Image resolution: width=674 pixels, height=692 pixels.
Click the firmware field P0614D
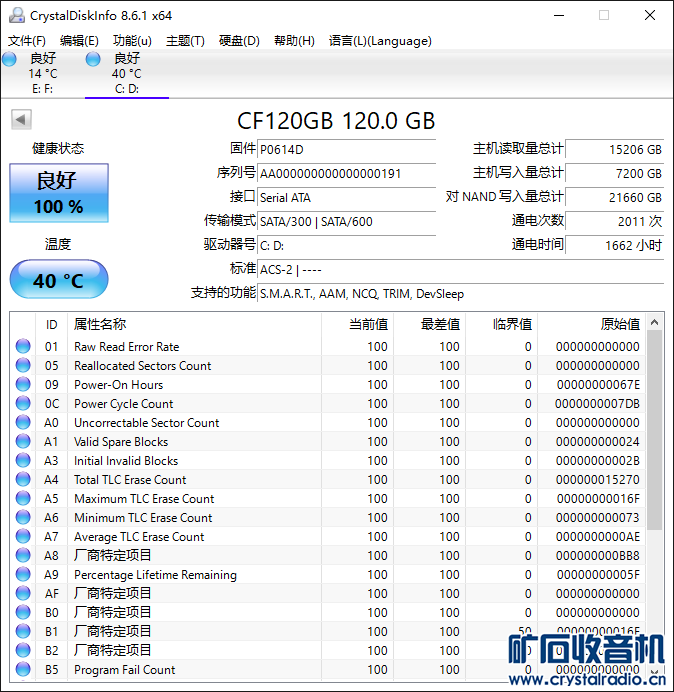pos(346,149)
